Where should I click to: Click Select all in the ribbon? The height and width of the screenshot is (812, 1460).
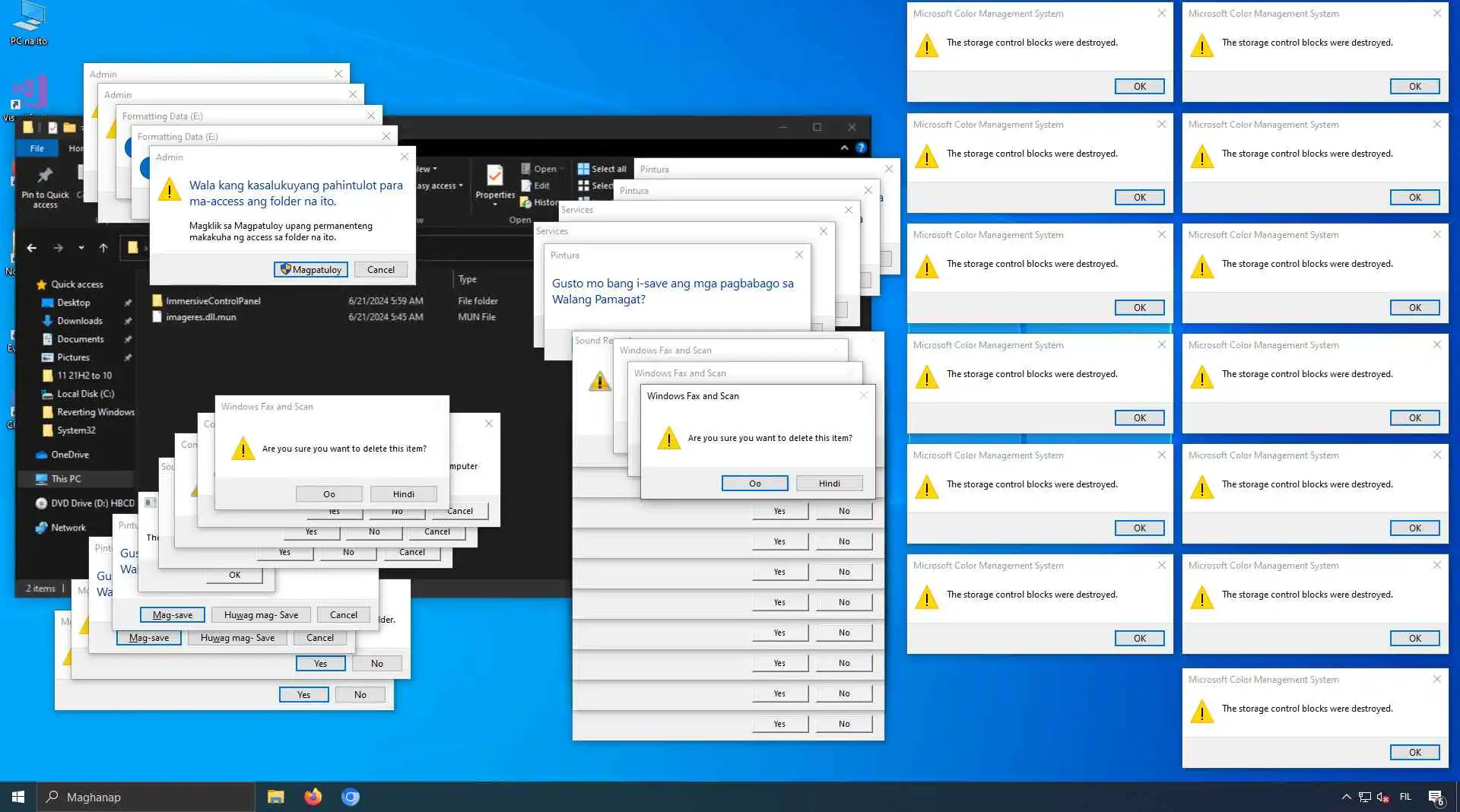click(x=601, y=169)
